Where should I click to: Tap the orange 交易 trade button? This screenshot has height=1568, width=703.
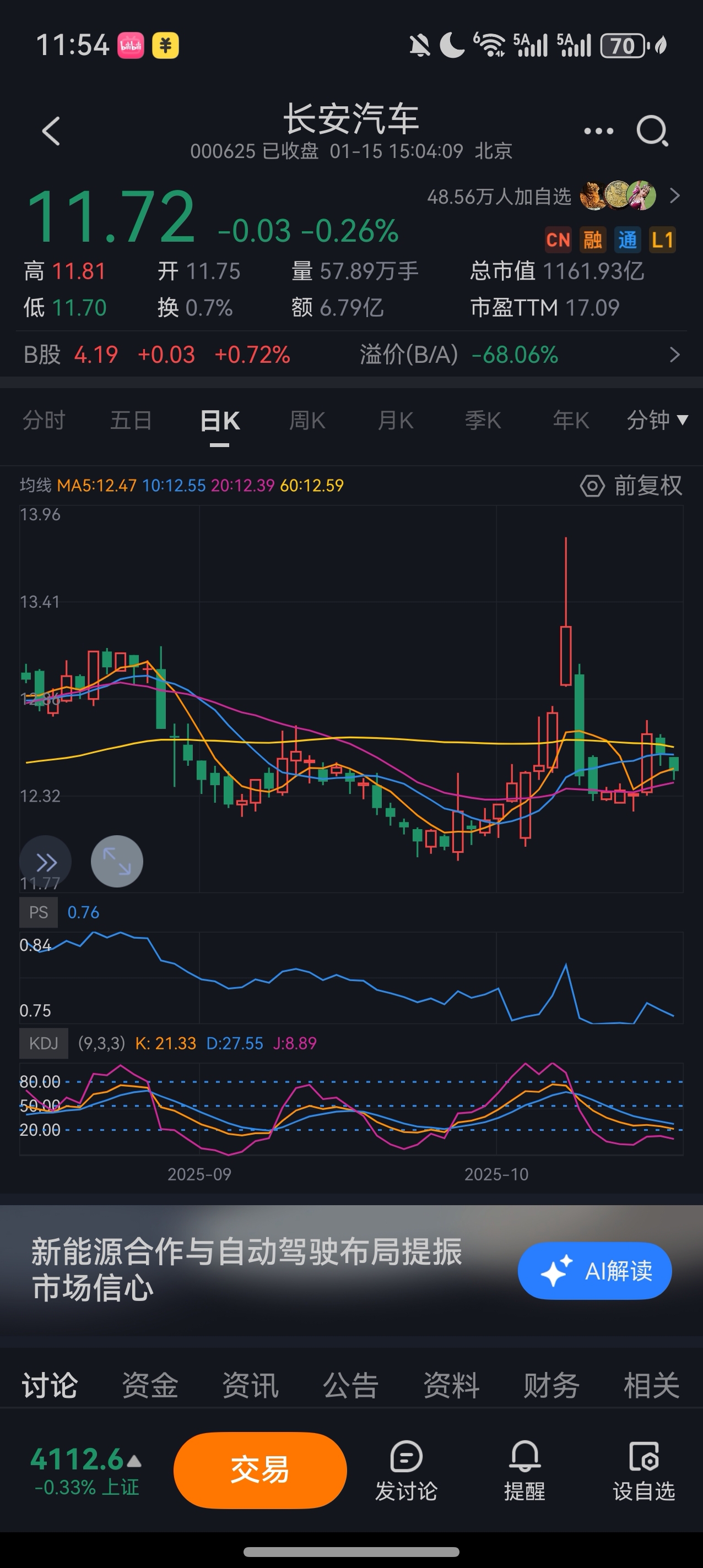[x=260, y=1470]
